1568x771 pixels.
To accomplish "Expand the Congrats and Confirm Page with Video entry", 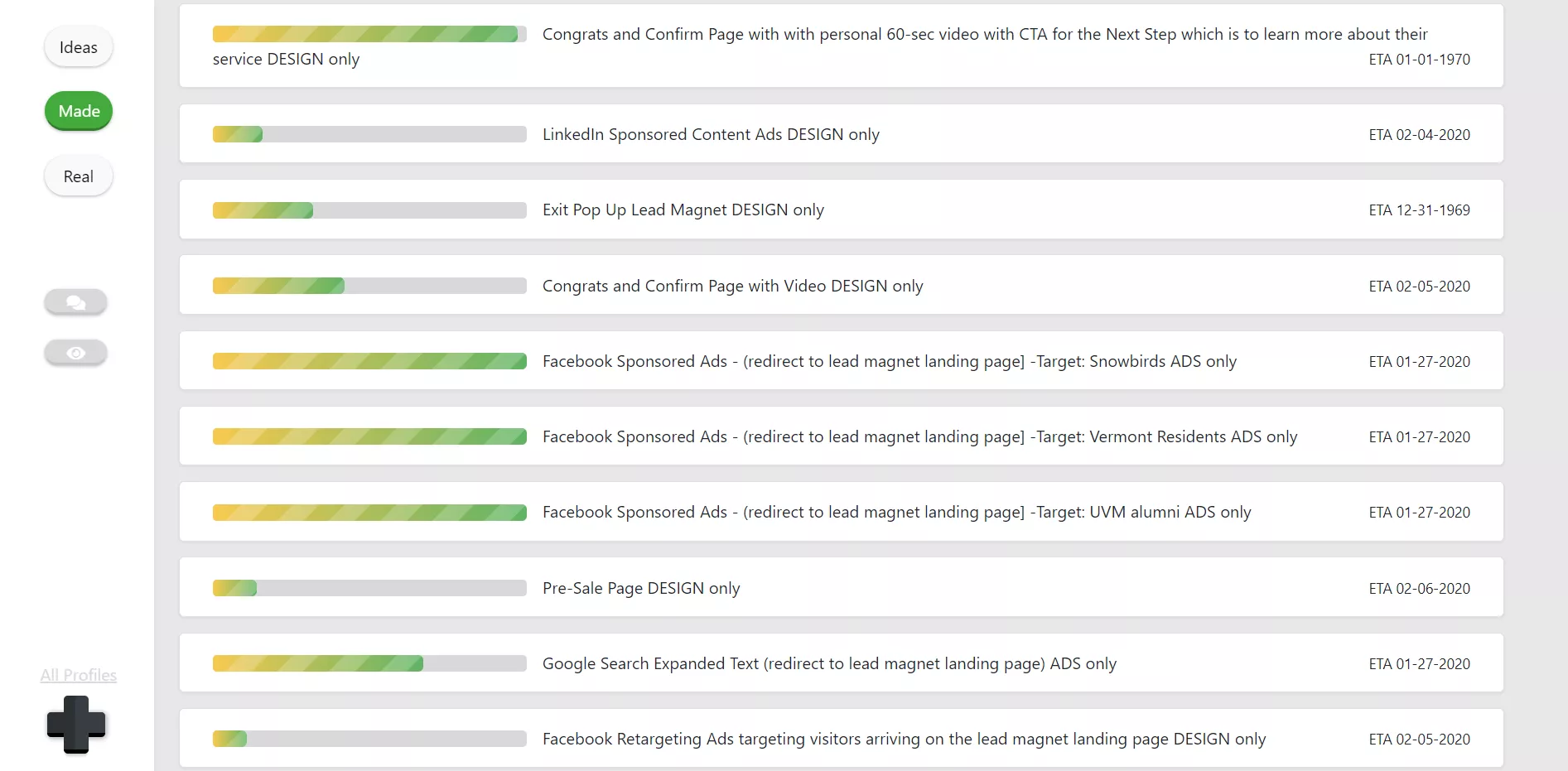I will 731,285.
